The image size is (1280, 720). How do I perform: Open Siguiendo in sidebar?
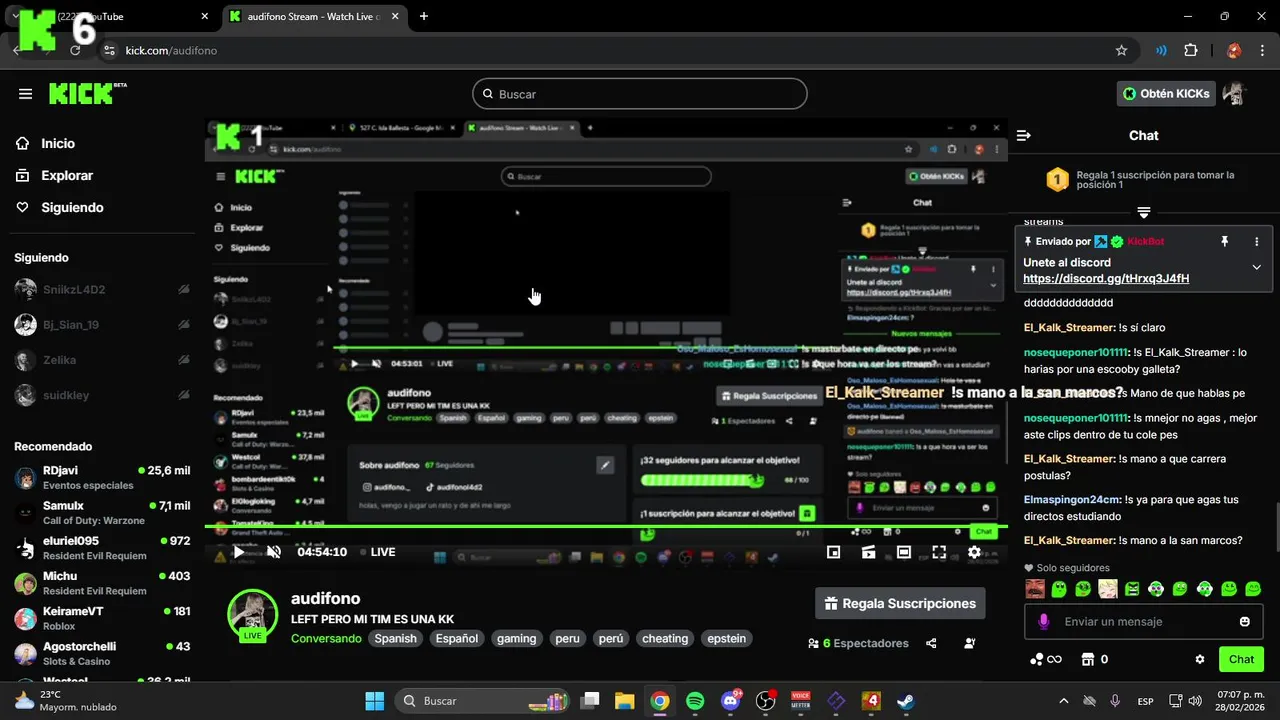(72, 207)
